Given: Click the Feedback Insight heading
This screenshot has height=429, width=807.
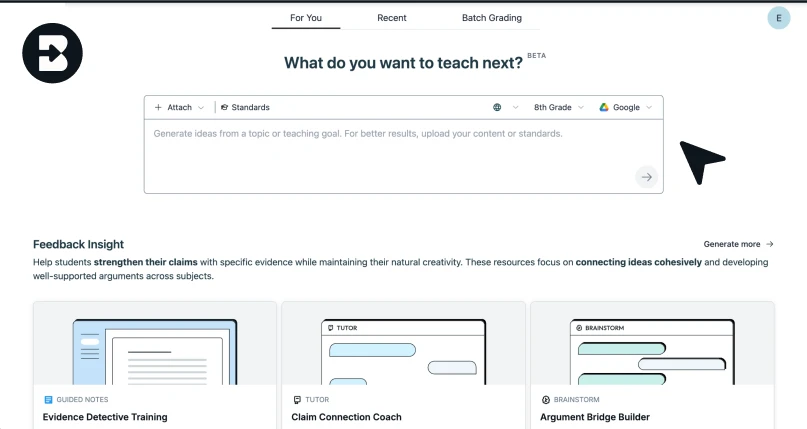Looking at the screenshot, I should tap(78, 244).
